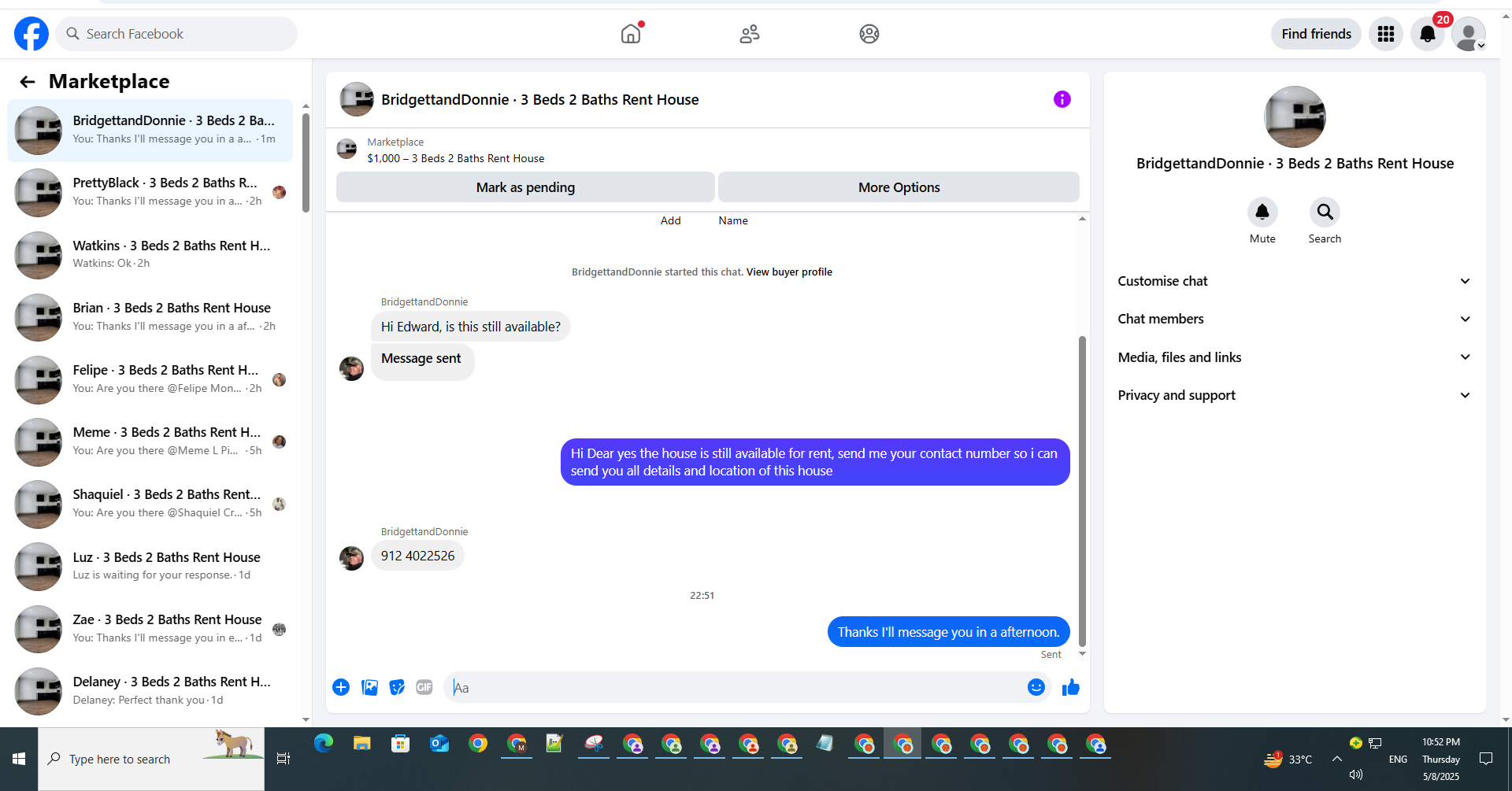
Task: Open the Groups icon in the top navigation
Action: point(869,34)
